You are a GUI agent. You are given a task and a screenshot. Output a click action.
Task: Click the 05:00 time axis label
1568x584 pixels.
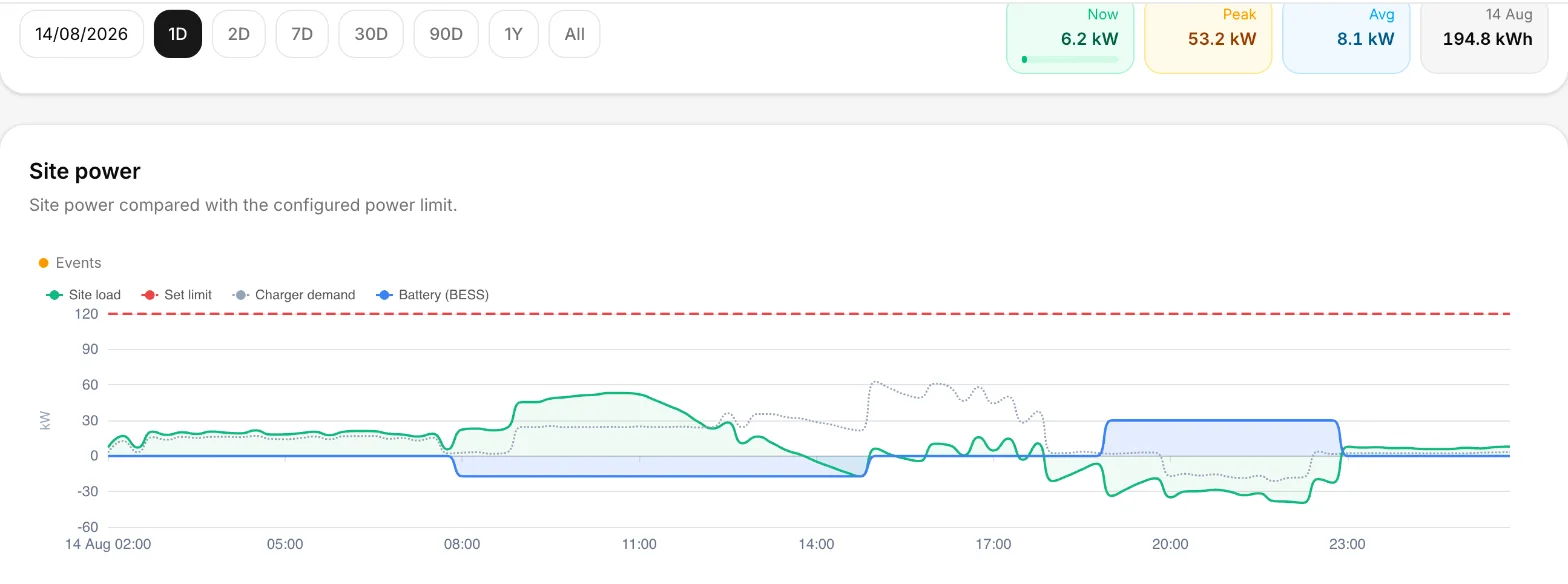[x=285, y=545]
